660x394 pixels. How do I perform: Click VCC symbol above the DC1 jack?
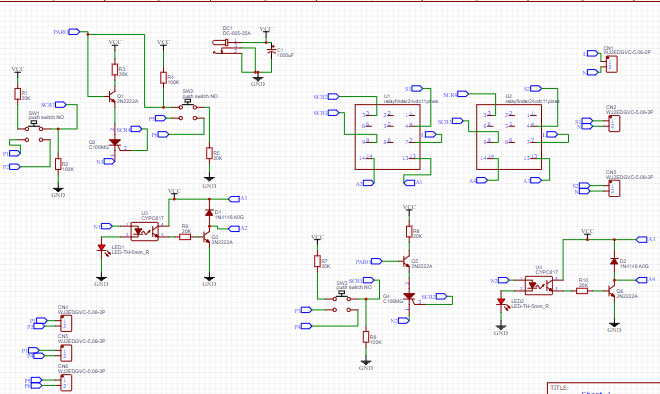pos(266,30)
